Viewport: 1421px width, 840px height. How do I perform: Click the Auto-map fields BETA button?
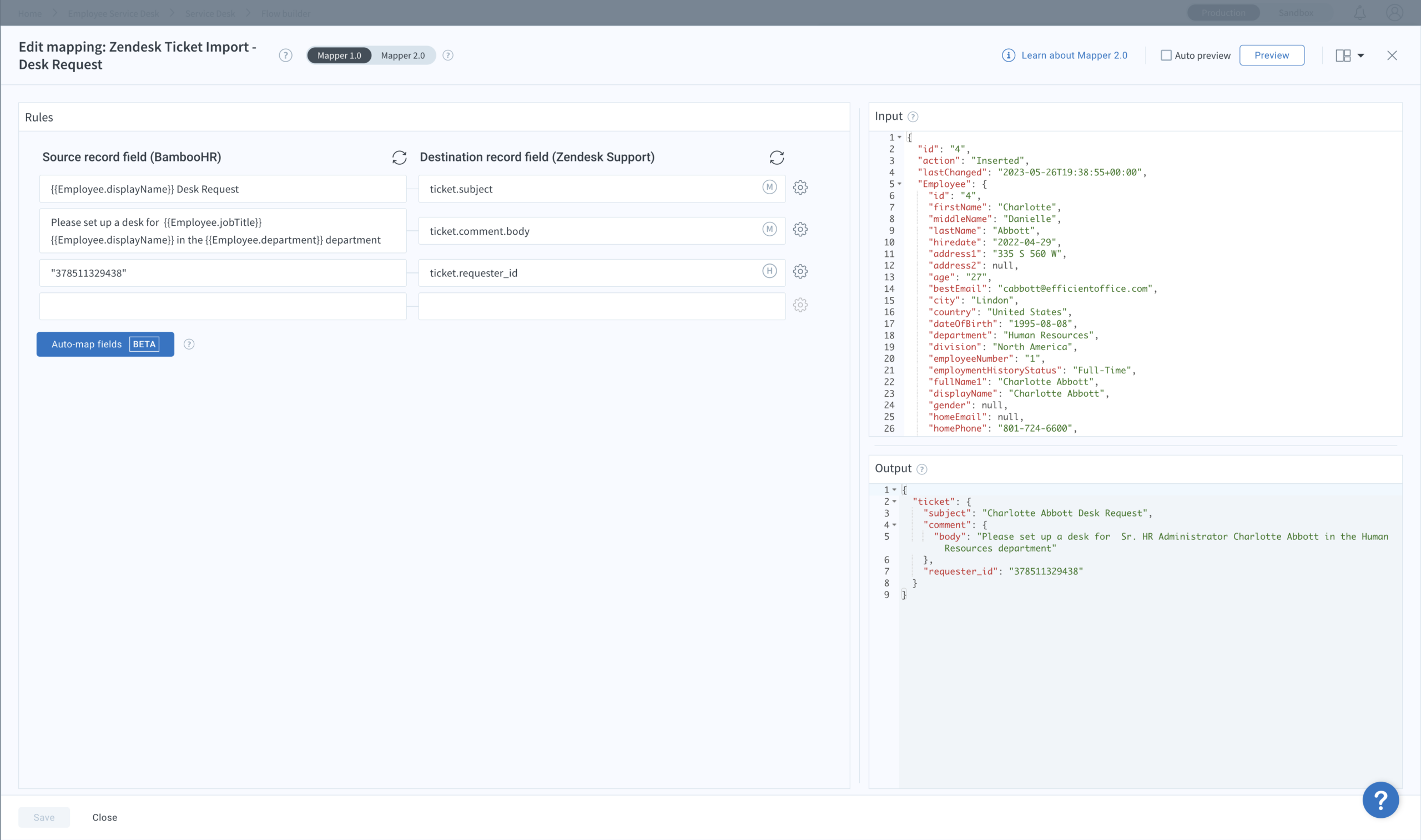pos(105,344)
